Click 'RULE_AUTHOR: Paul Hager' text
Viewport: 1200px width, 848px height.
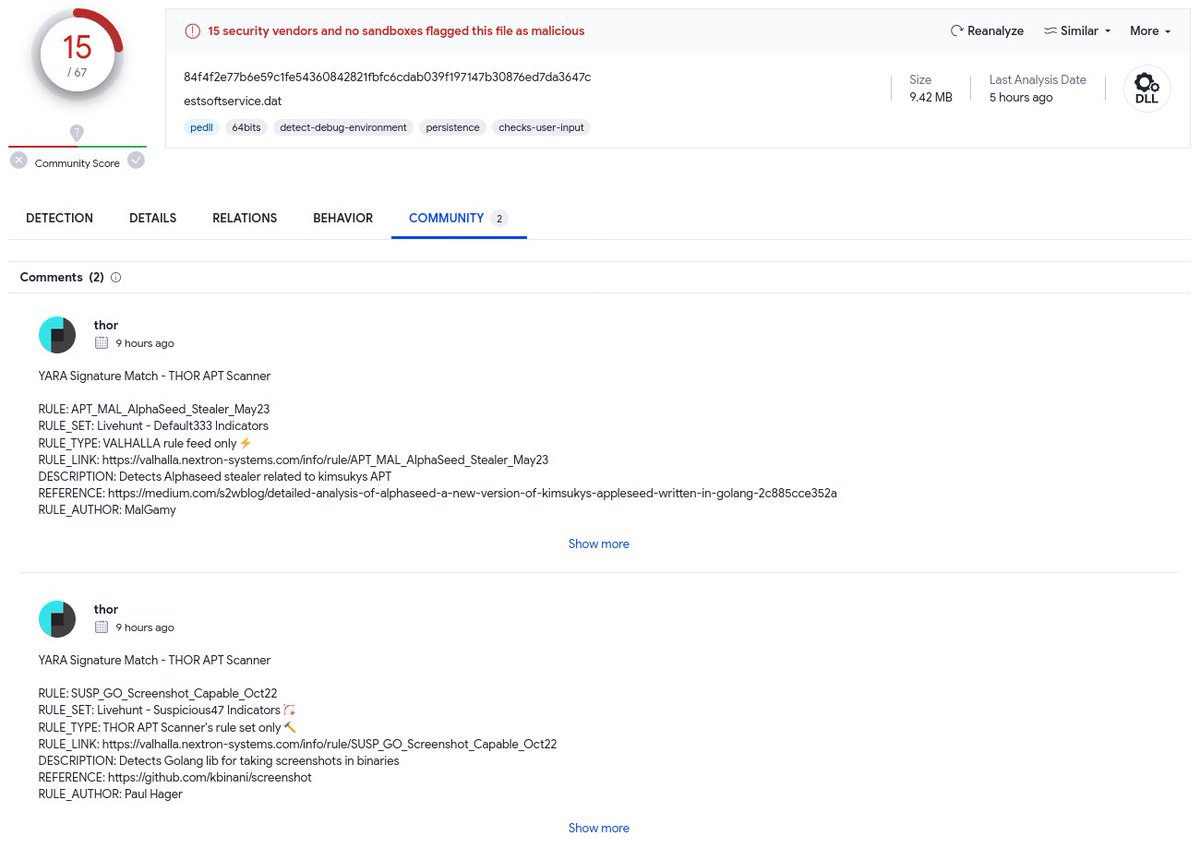pyautogui.click(x=110, y=794)
